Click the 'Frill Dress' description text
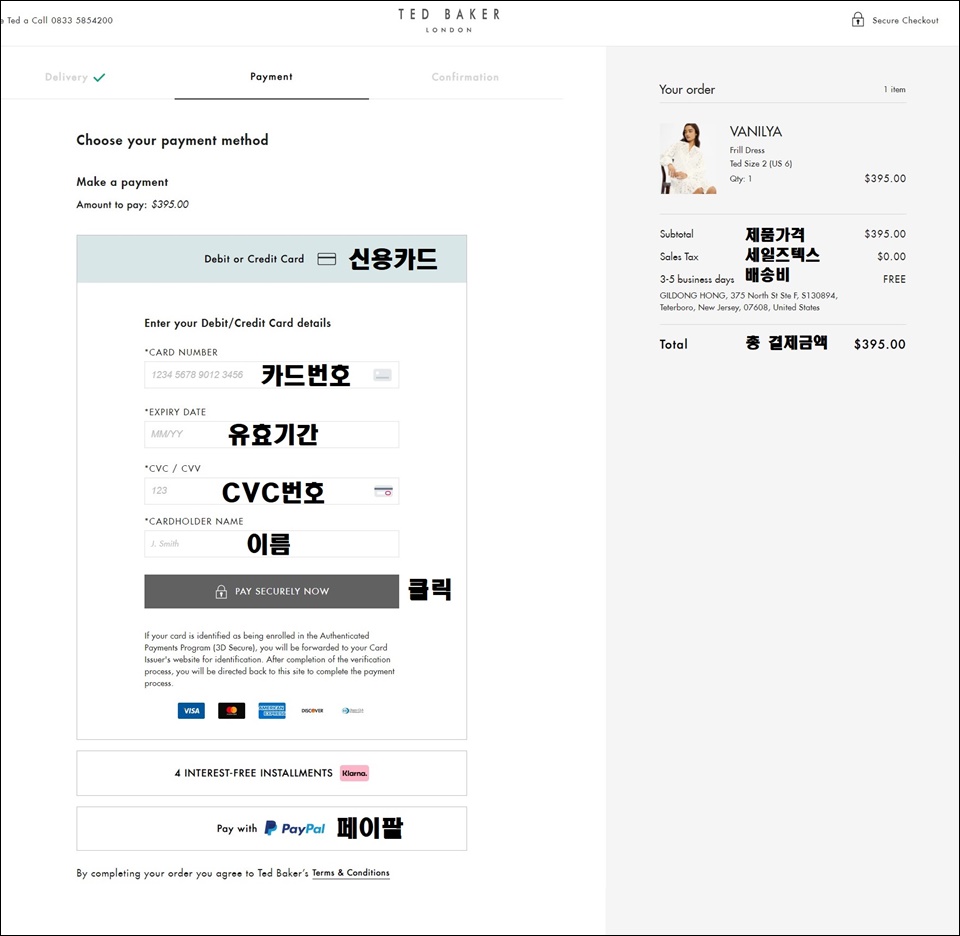 click(747, 150)
